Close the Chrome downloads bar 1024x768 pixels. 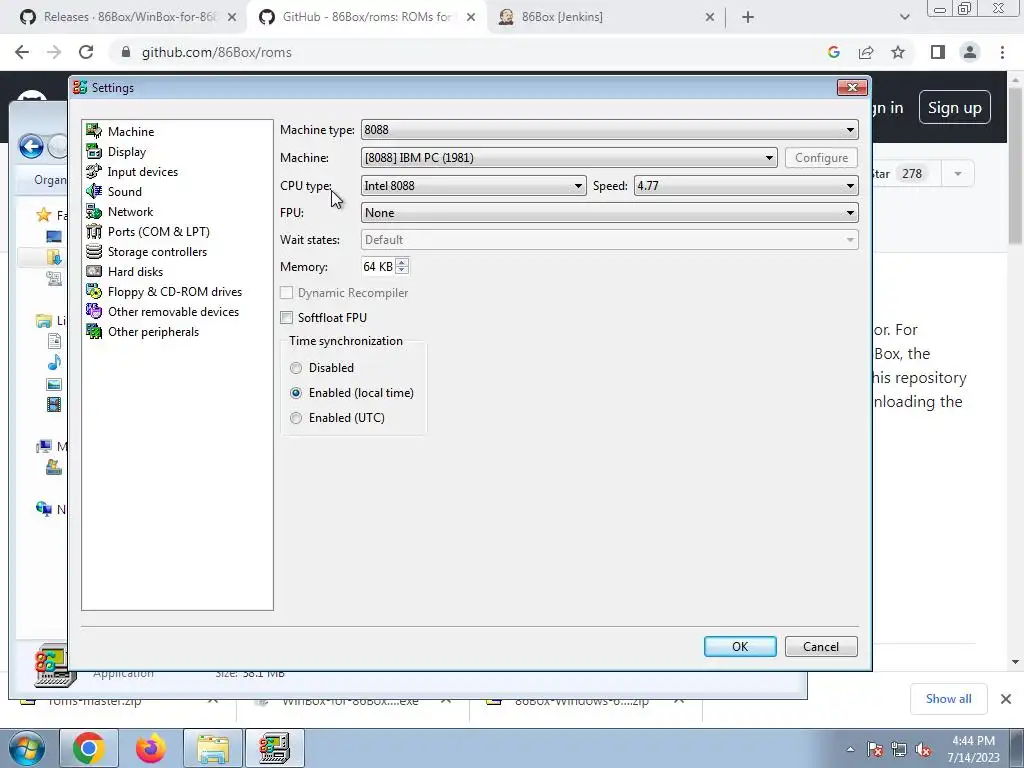(x=1006, y=699)
